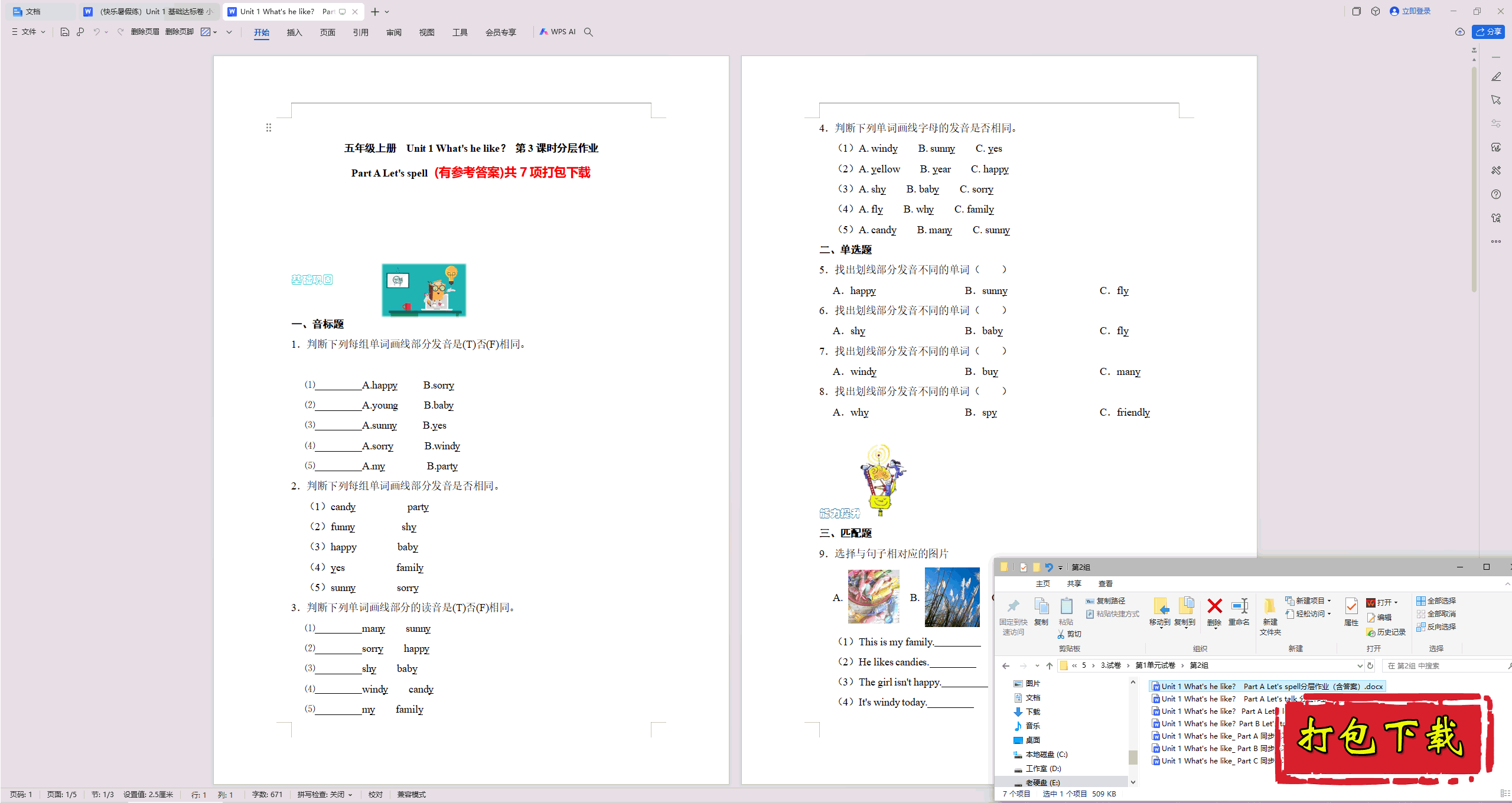
Task: Switch to the 引用 ribbon tab
Action: 360,32
